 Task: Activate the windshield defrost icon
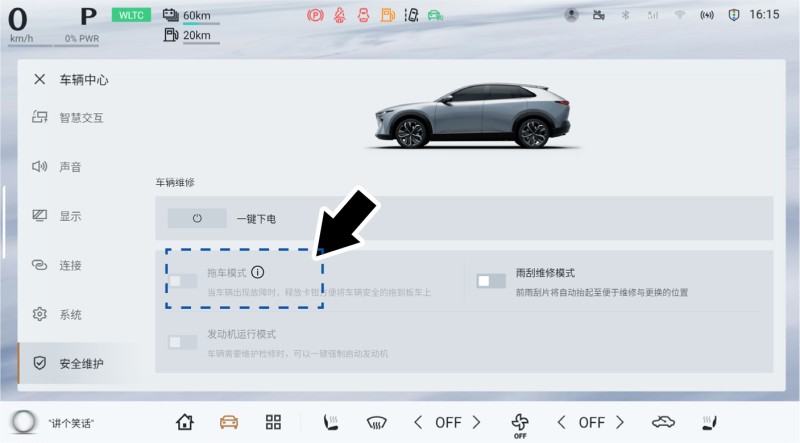pyautogui.click(x=377, y=423)
